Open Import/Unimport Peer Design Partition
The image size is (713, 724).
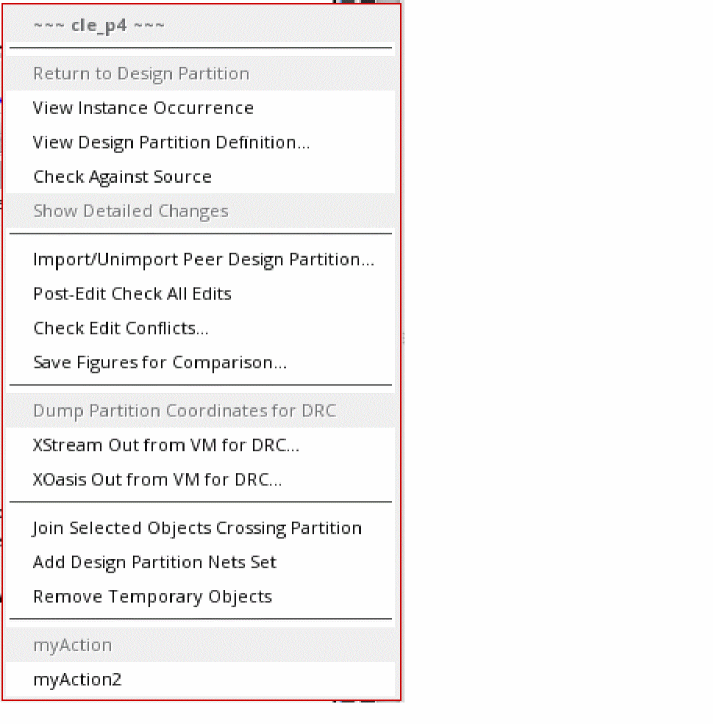pyautogui.click(x=203, y=259)
